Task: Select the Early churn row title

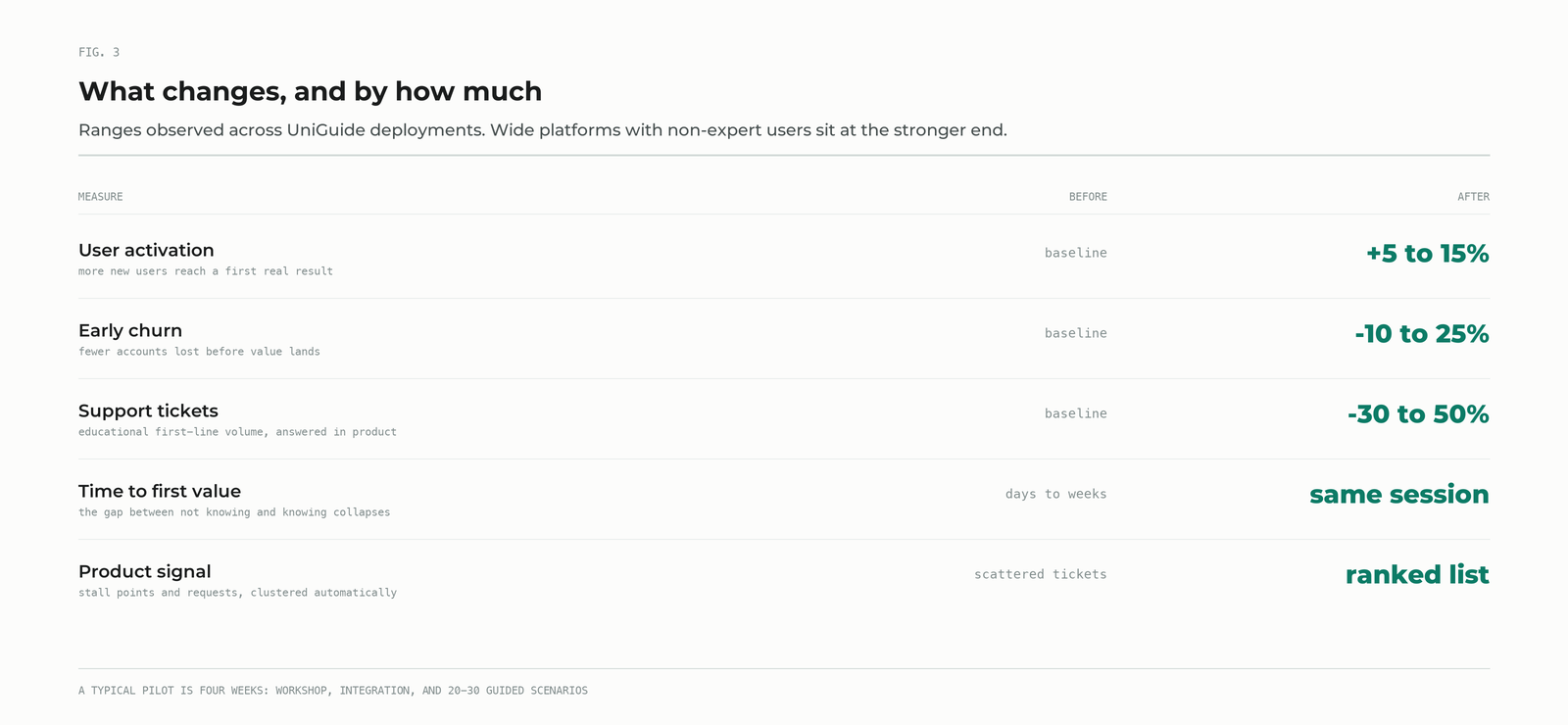Action: (130, 330)
